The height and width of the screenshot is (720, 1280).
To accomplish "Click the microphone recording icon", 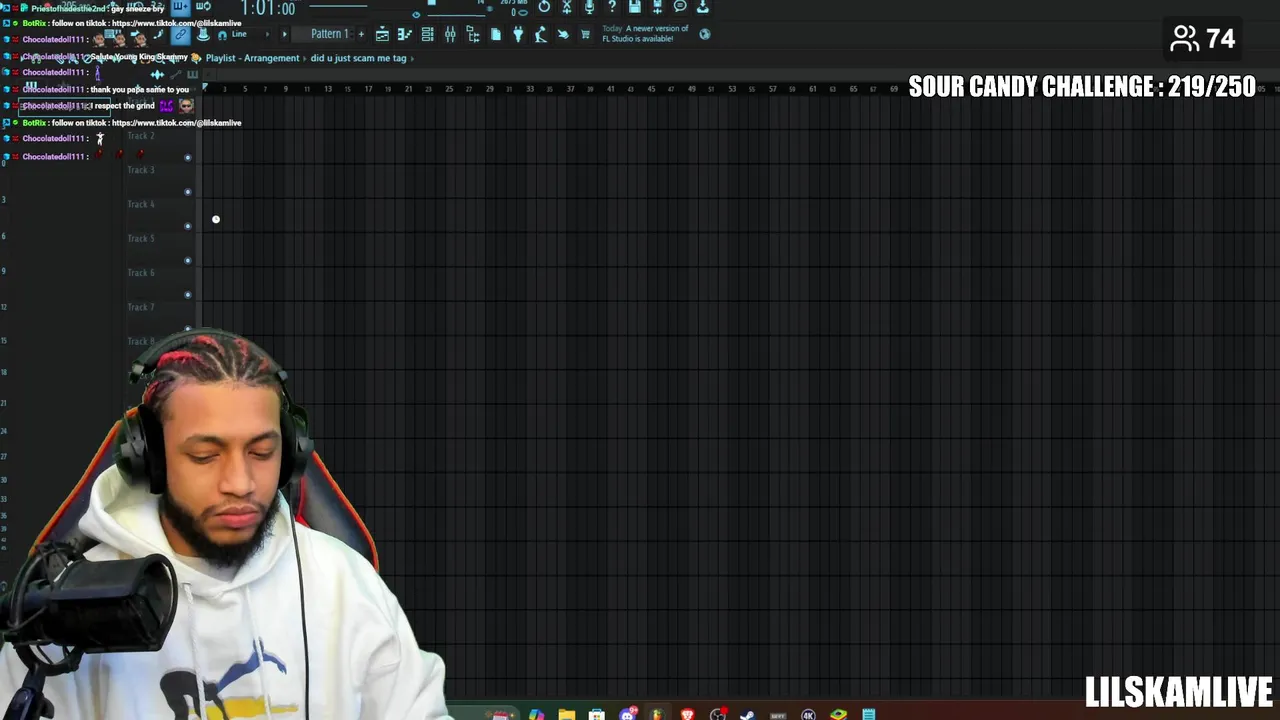I will [x=589, y=7].
